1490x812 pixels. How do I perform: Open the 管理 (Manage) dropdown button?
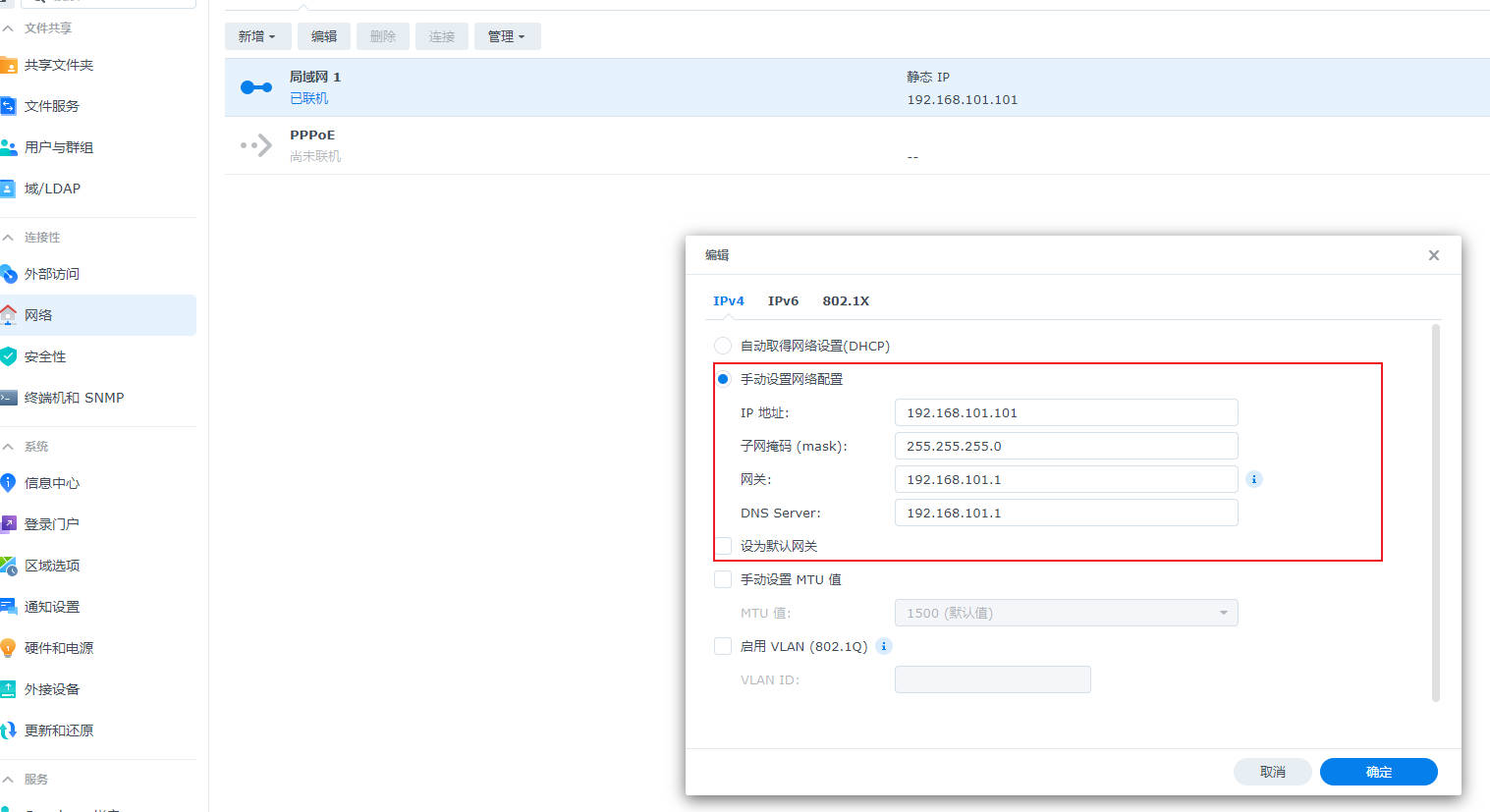pos(507,36)
